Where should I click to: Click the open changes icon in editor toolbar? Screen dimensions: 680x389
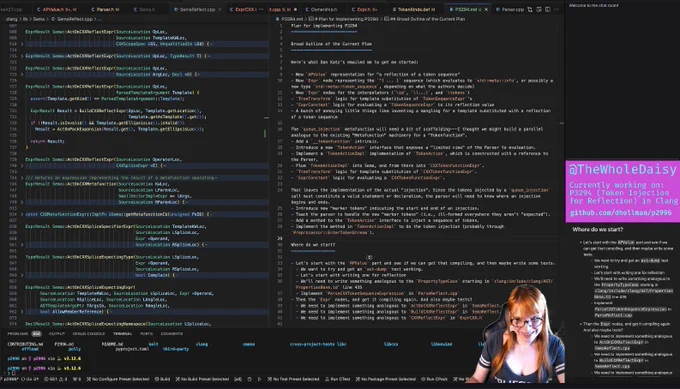[530, 9]
